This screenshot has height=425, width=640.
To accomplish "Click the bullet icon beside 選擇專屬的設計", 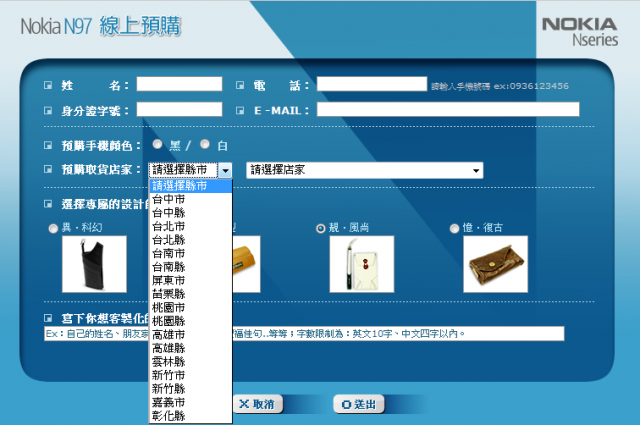I will (48, 203).
